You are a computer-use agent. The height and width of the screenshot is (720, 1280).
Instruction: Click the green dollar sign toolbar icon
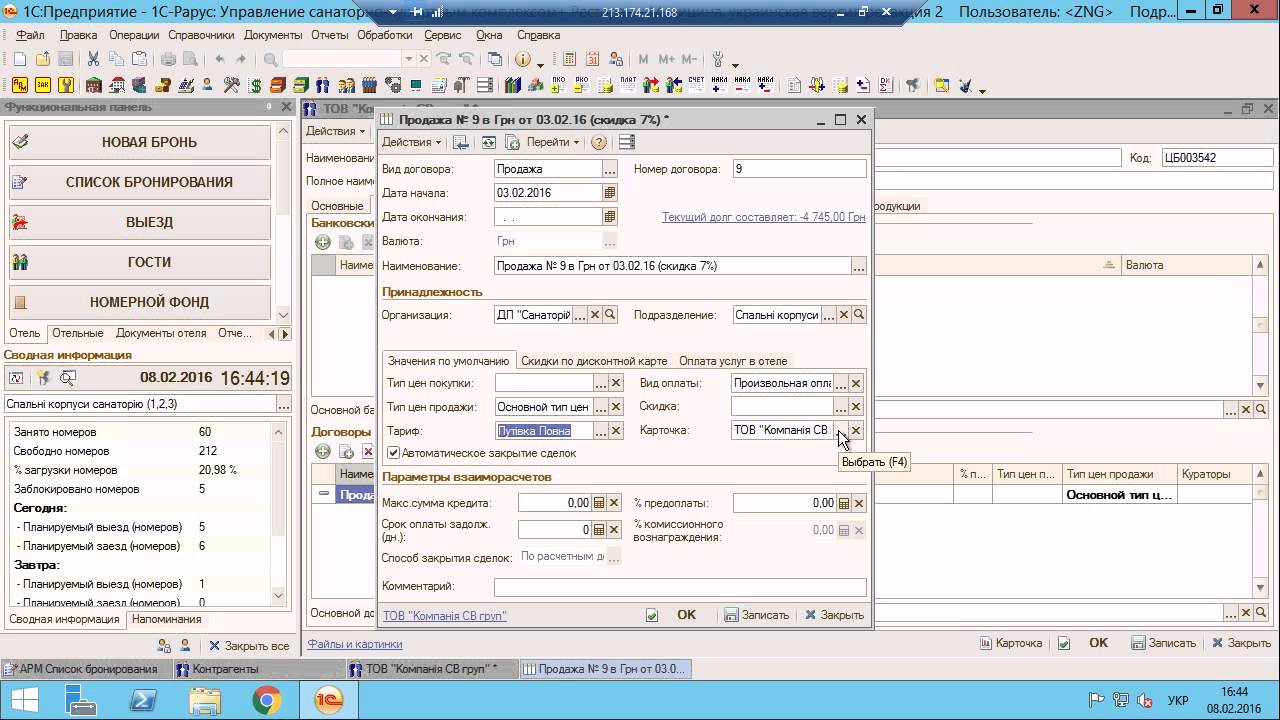click(256, 85)
